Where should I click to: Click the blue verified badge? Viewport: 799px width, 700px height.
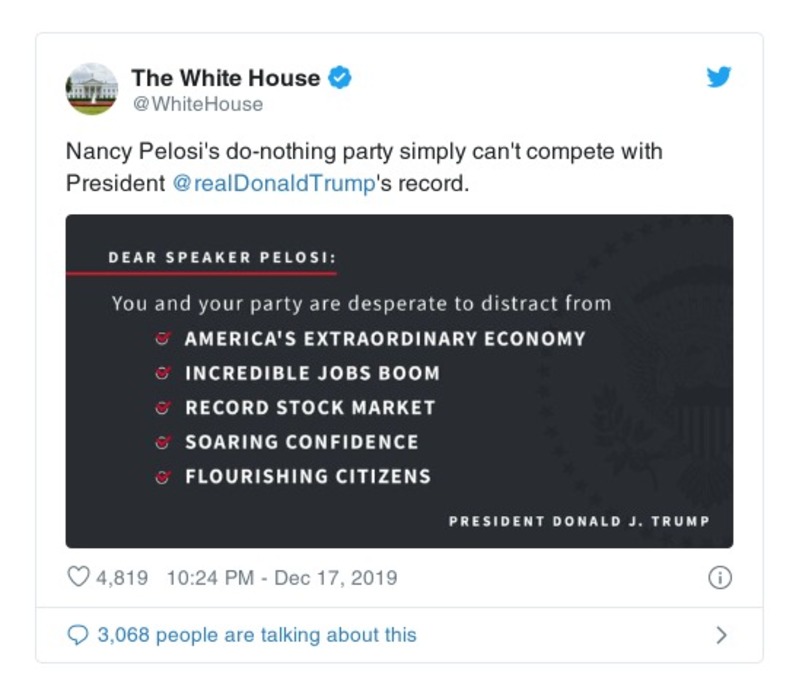[341, 78]
